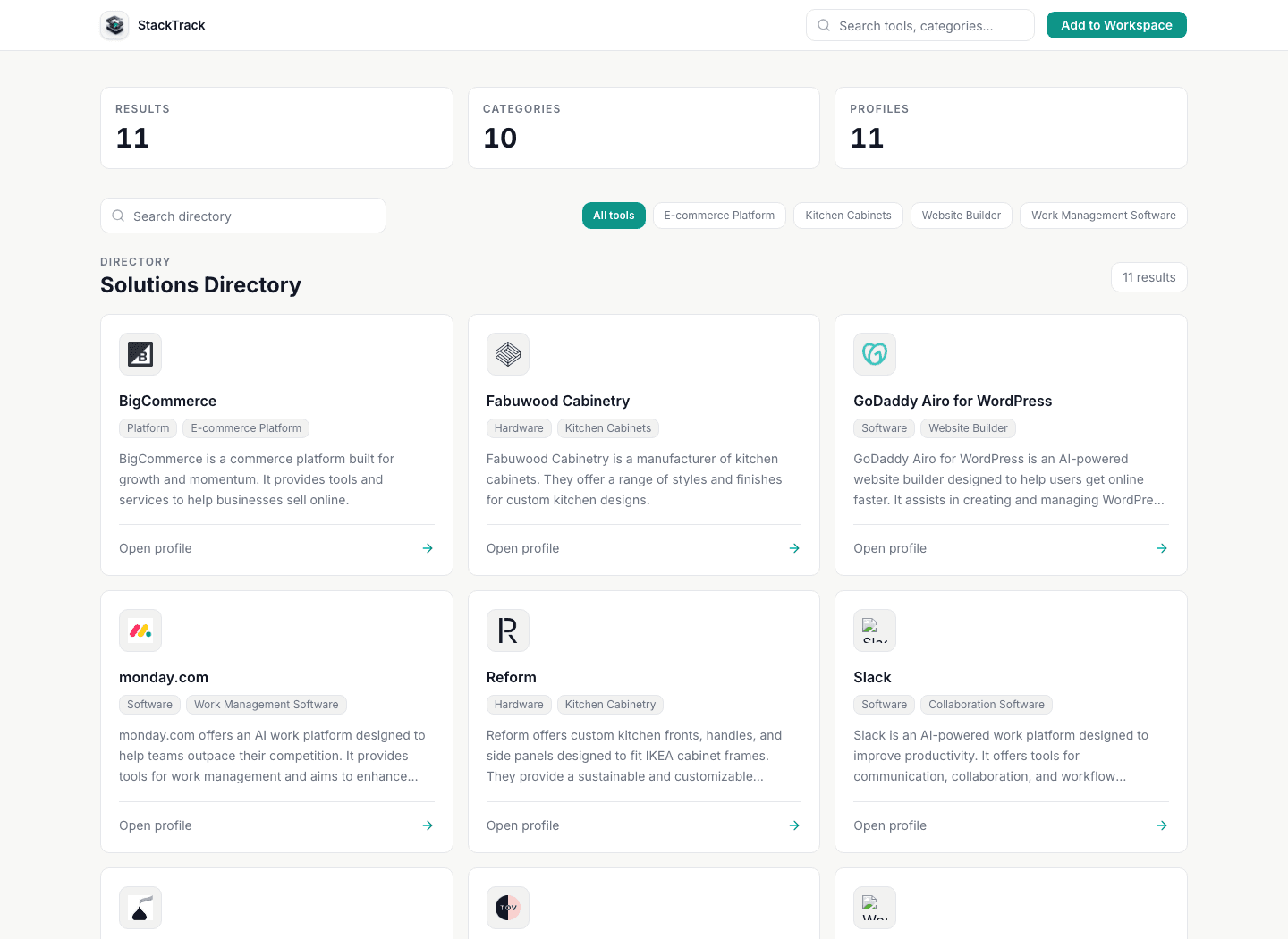The image size is (1288, 939).
Task: Click the round TOV logo icon
Action: 508,908
